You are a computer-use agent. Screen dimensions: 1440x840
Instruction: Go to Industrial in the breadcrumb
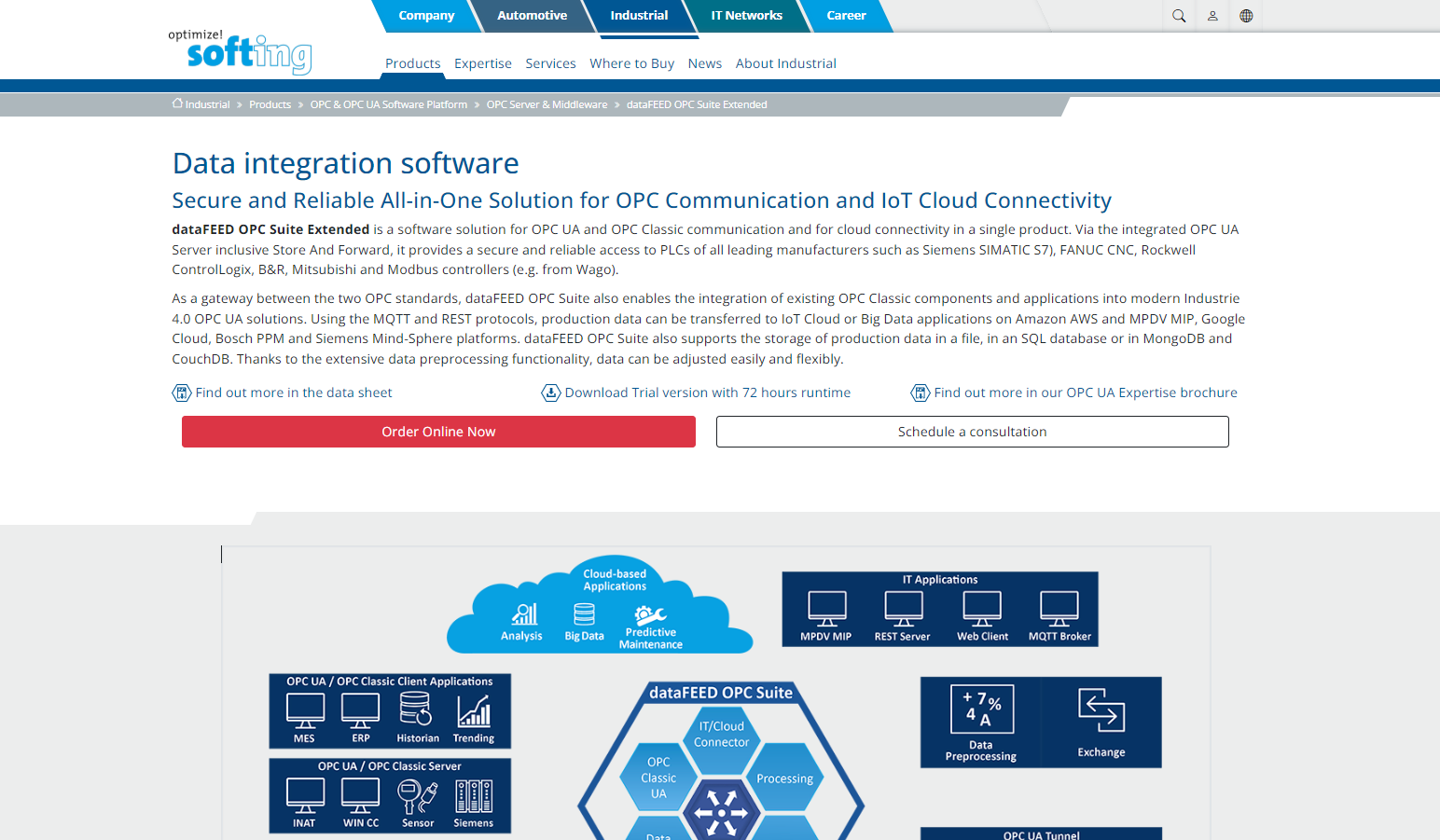click(x=207, y=104)
